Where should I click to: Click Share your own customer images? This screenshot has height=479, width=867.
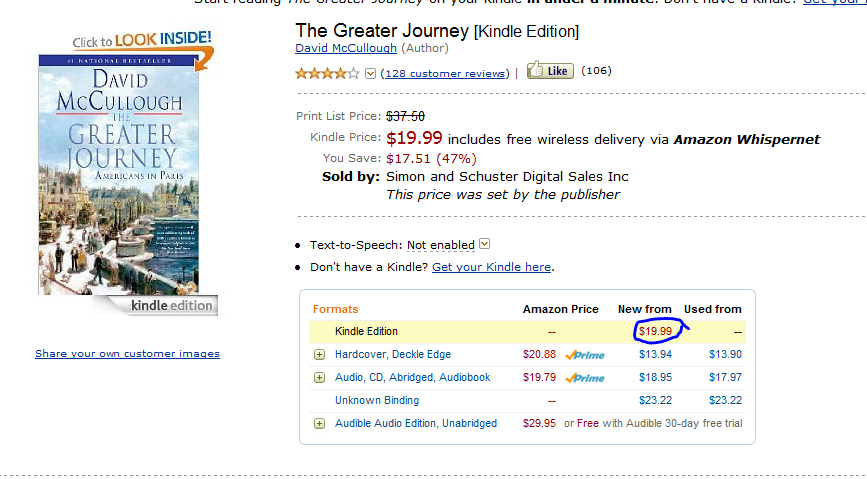click(x=127, y=353)
